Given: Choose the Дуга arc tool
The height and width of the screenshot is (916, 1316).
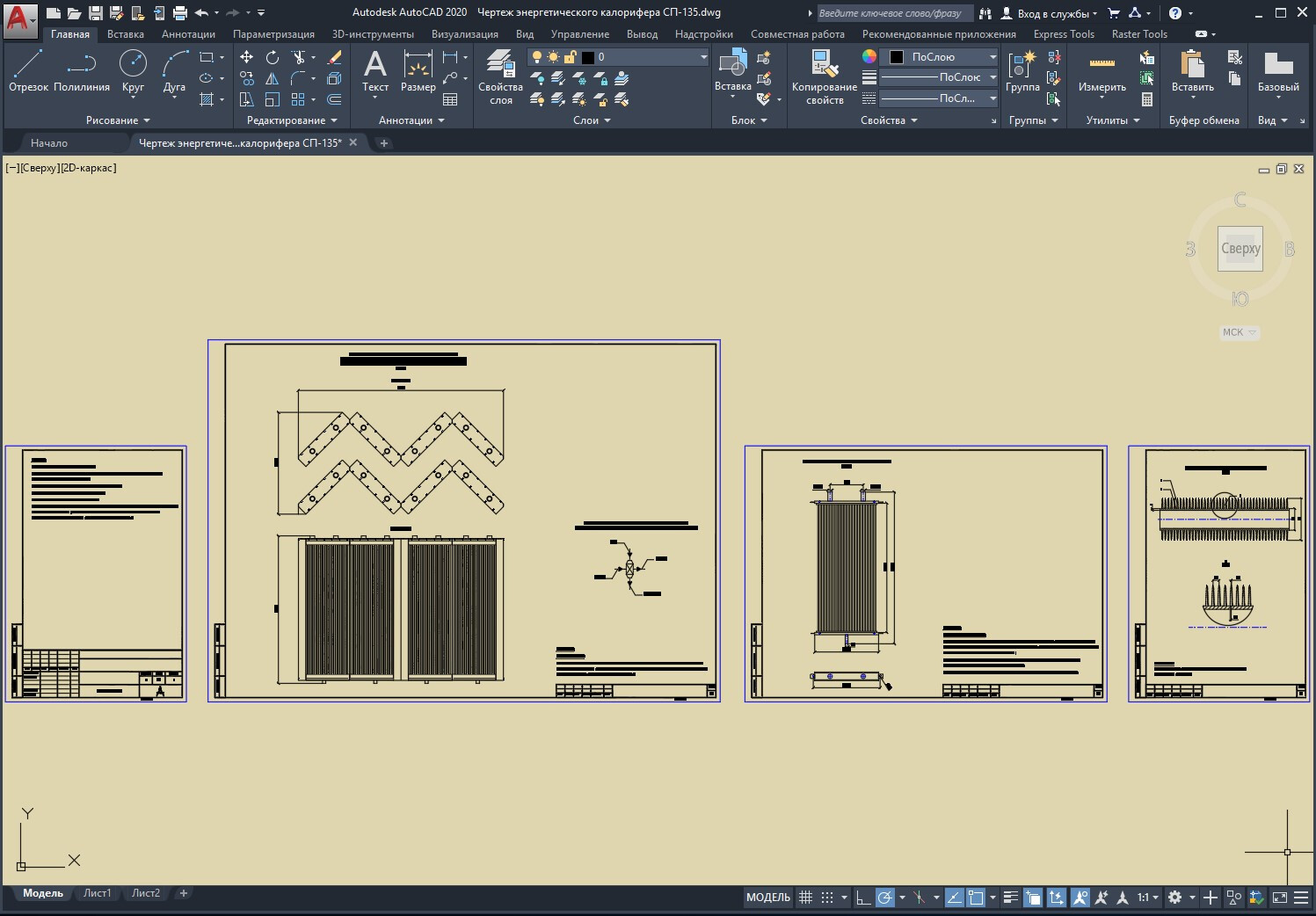Looking at the screenshot, I should pyautogui.click(x=174, y=70).
